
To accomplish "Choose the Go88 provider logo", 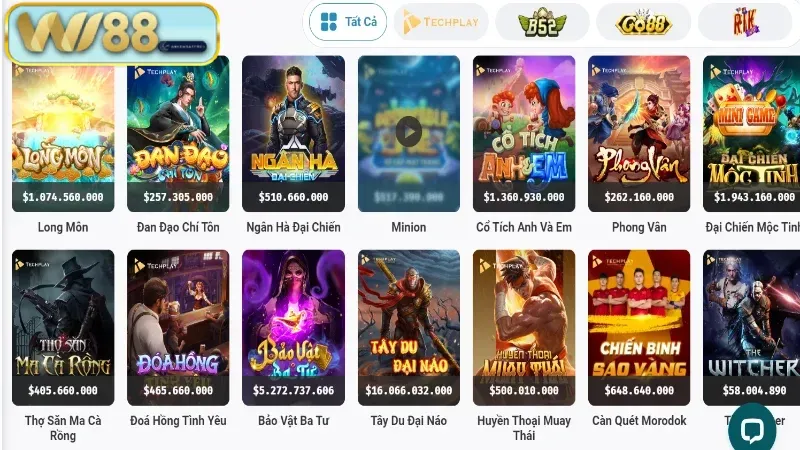I will 643,22.
